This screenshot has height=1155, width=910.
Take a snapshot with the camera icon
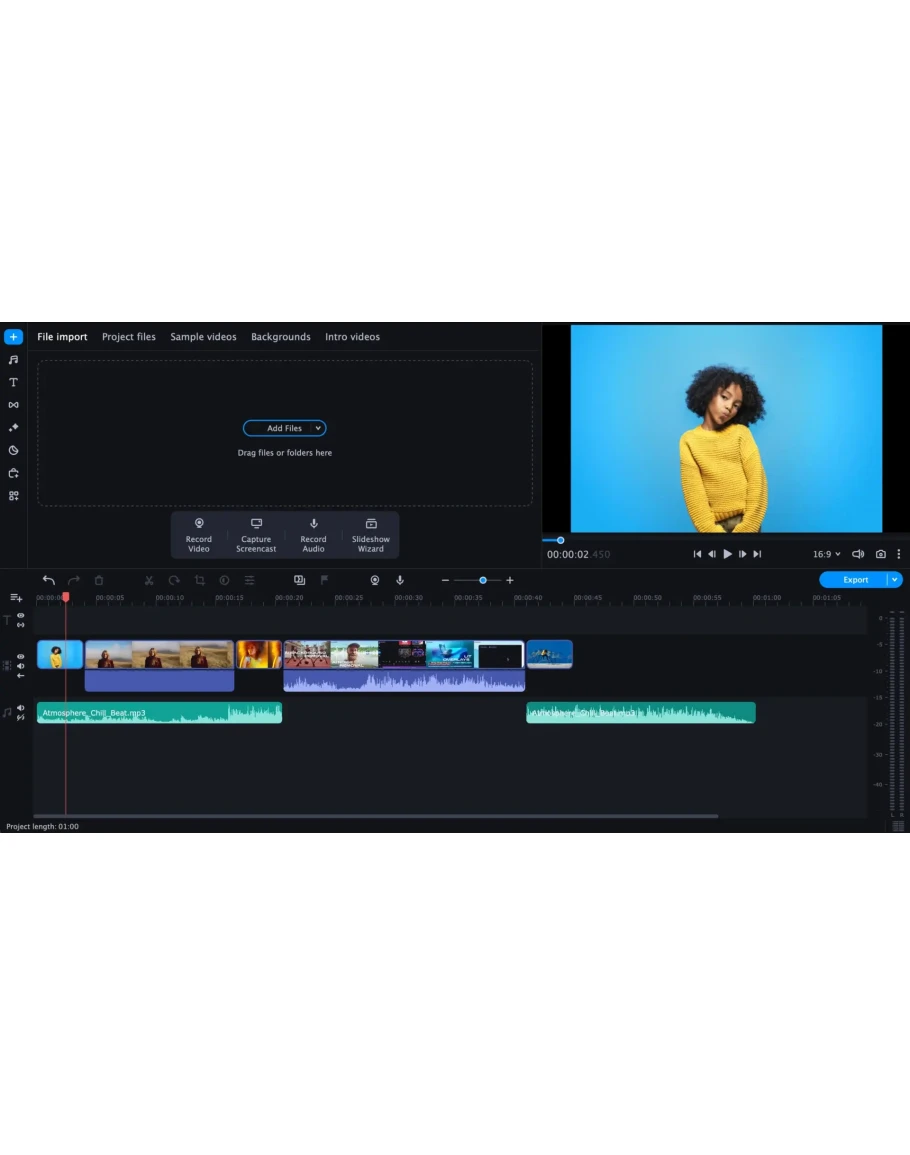(x=880, y=554)
